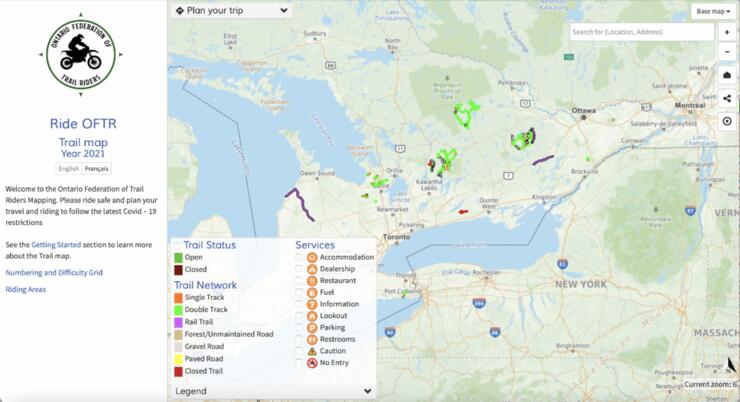Click the Single Track orange color swatch

coord(178,298)
